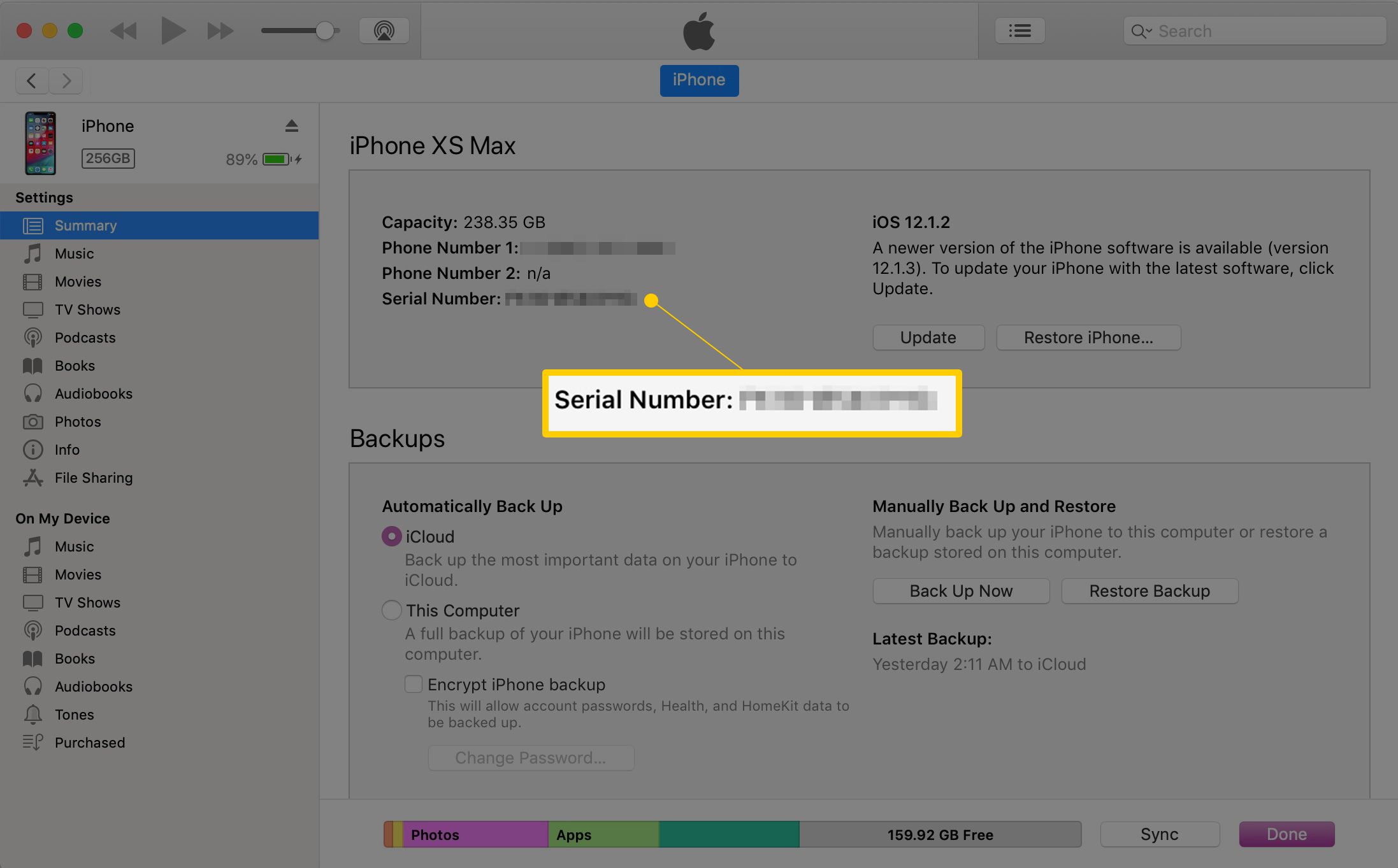Open Movies under Settings
The width and height of the screenshot is (1398, 868).
[159, 281]
